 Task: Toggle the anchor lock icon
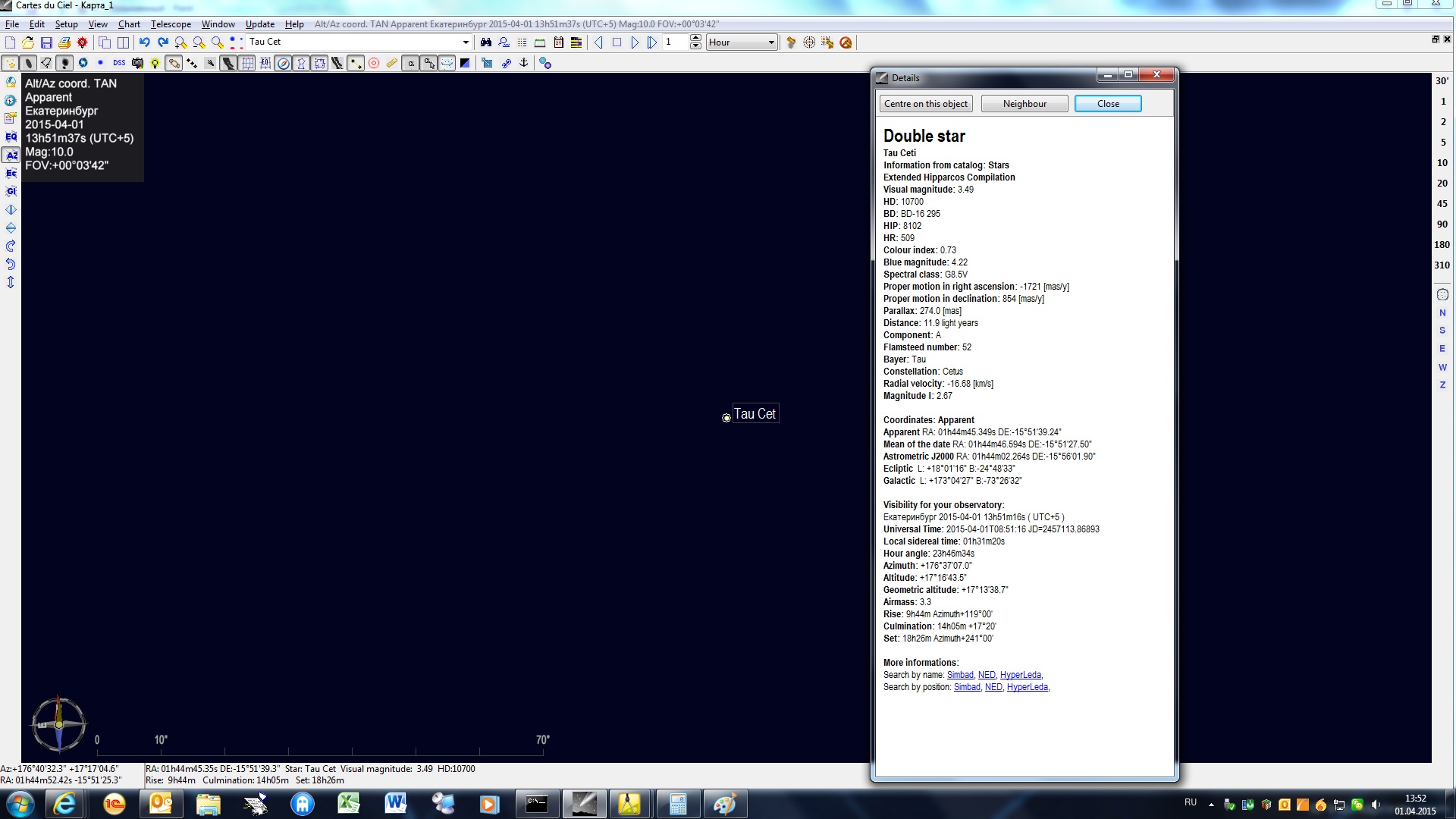click(x=523, y=63)
